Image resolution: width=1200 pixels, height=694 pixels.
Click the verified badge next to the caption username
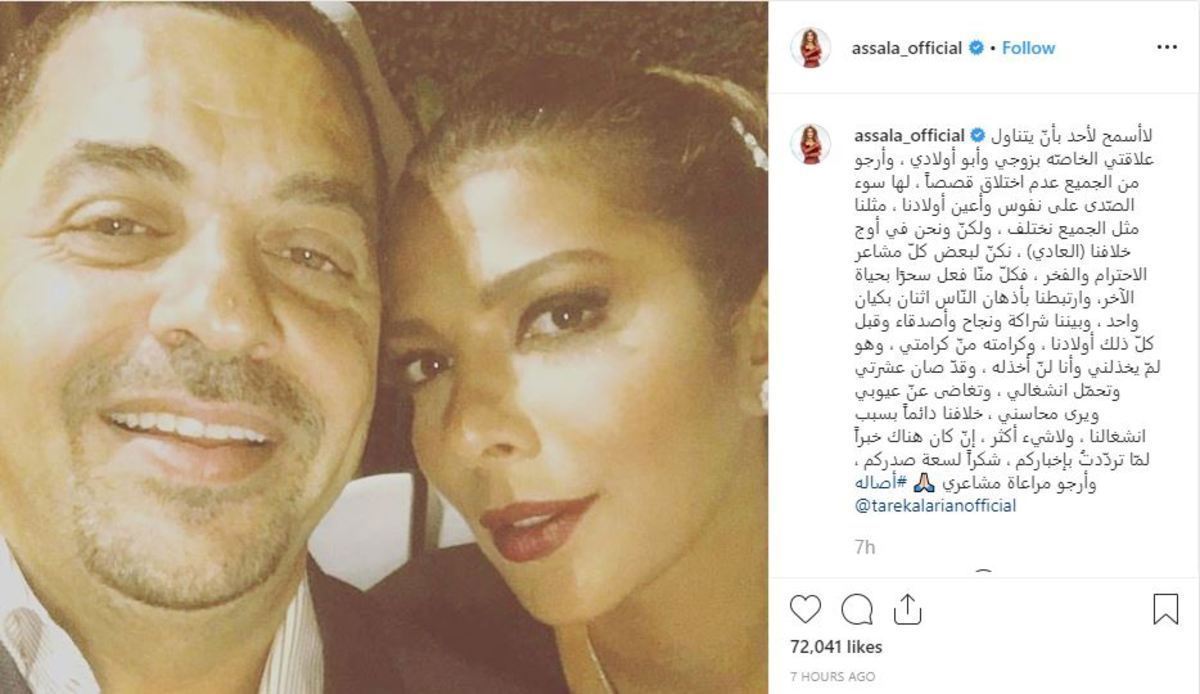[x=973, y=135]
